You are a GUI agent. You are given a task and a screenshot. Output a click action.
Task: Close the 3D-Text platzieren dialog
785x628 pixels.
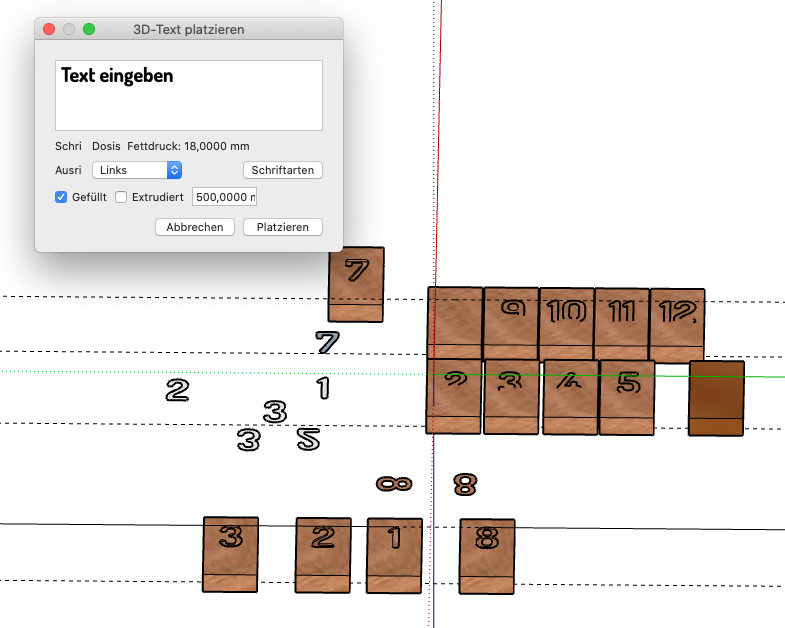click(x=49, y=29)
